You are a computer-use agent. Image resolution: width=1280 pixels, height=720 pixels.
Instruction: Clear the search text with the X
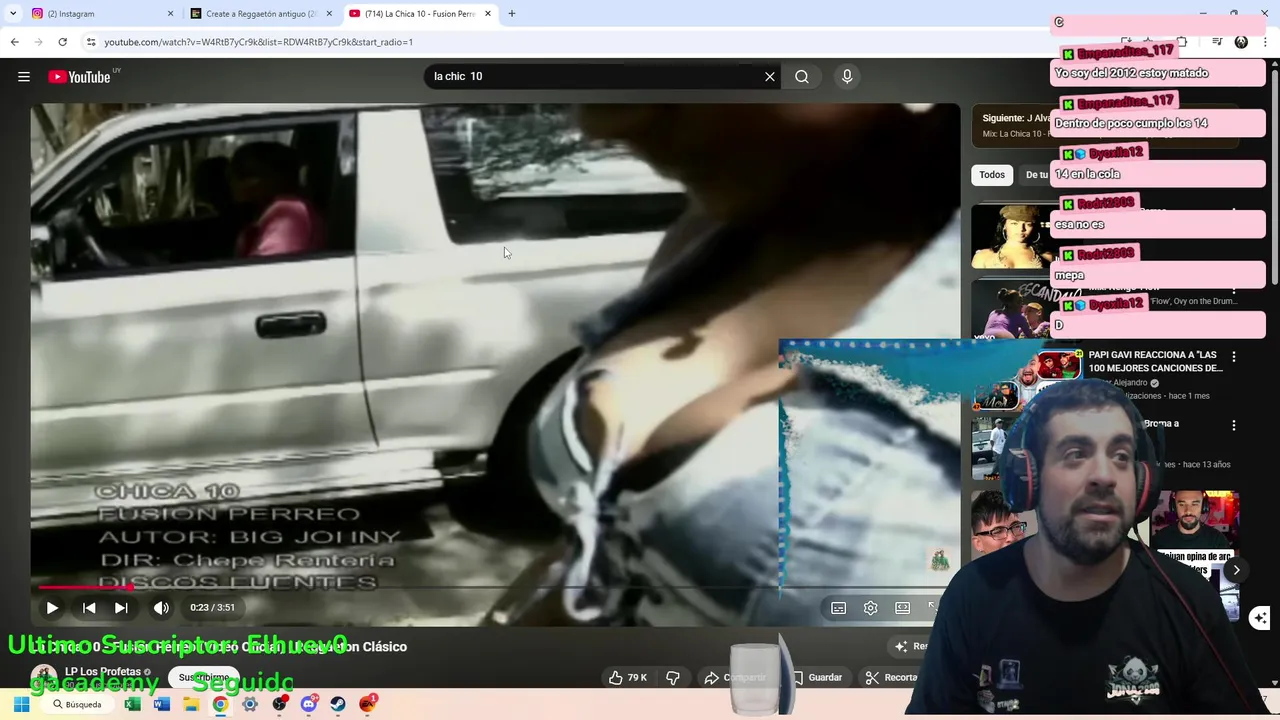(x=770, y=77)
